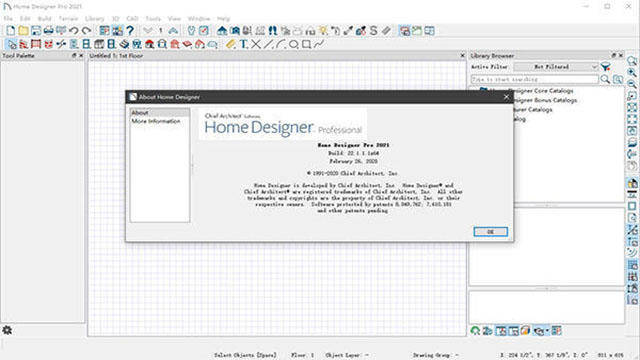This screenshot has width=640, height=360.
Task: Open the Active Filter dropdown
Action: (556, 67)
